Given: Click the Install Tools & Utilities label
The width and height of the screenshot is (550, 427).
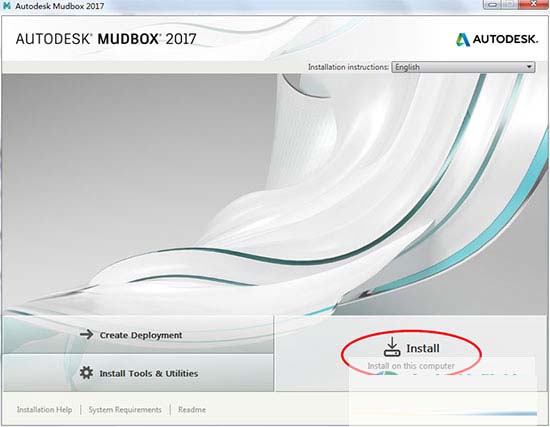Looking at the screenshot, I should (149, 373).
